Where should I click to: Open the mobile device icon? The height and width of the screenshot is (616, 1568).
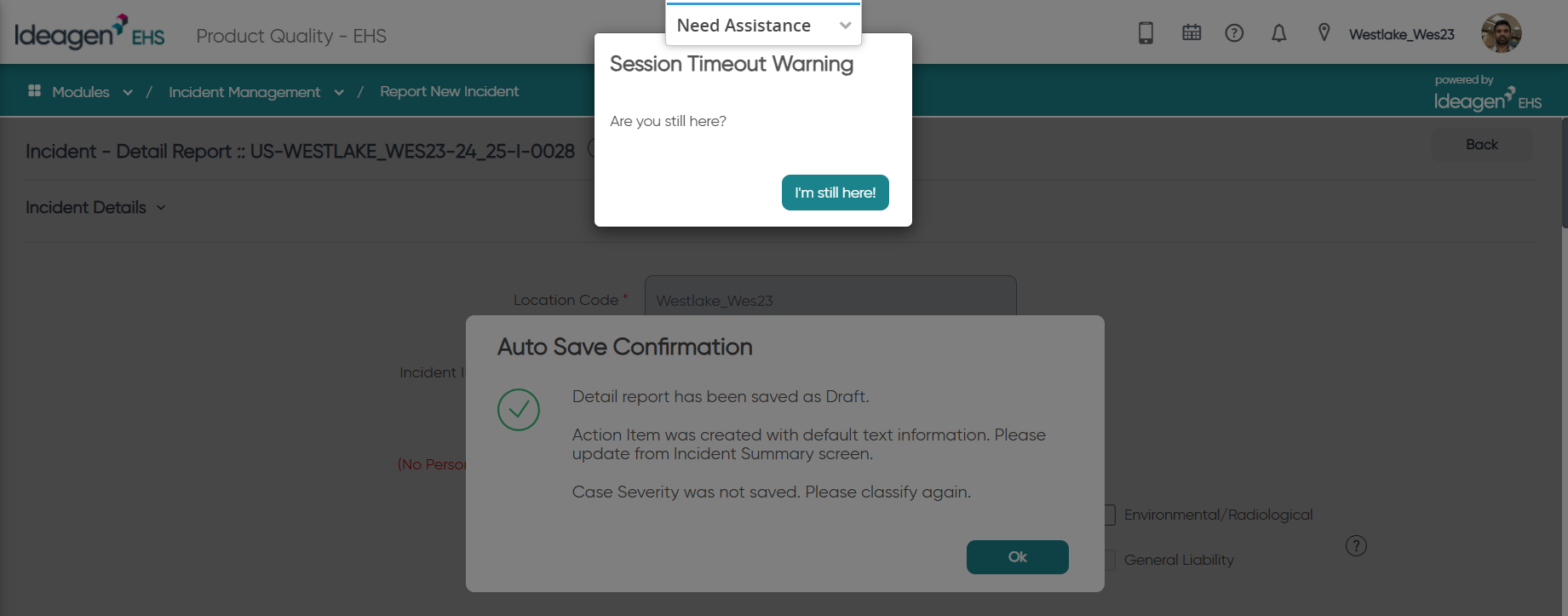pos(1146,33)
